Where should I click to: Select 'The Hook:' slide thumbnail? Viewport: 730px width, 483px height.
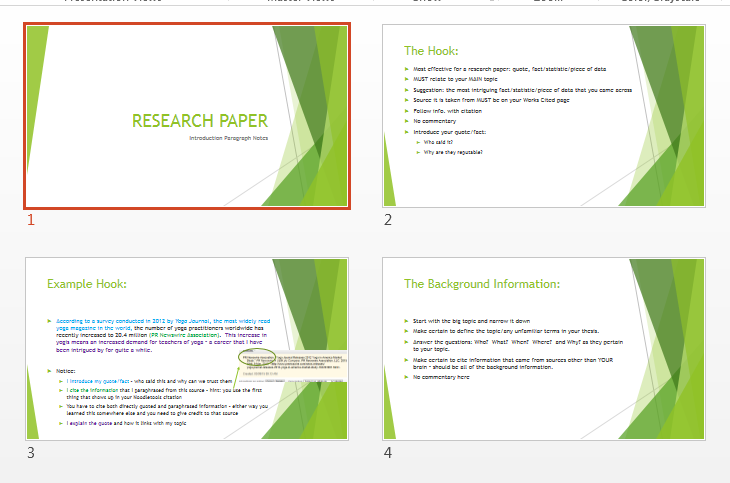tap(544, 116)
